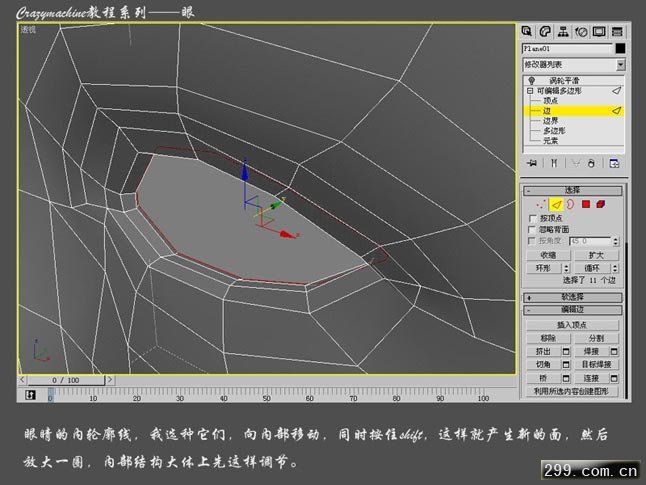Select the 元素 sub-object level in stack
646x485 pixels.
pos(550,141)
